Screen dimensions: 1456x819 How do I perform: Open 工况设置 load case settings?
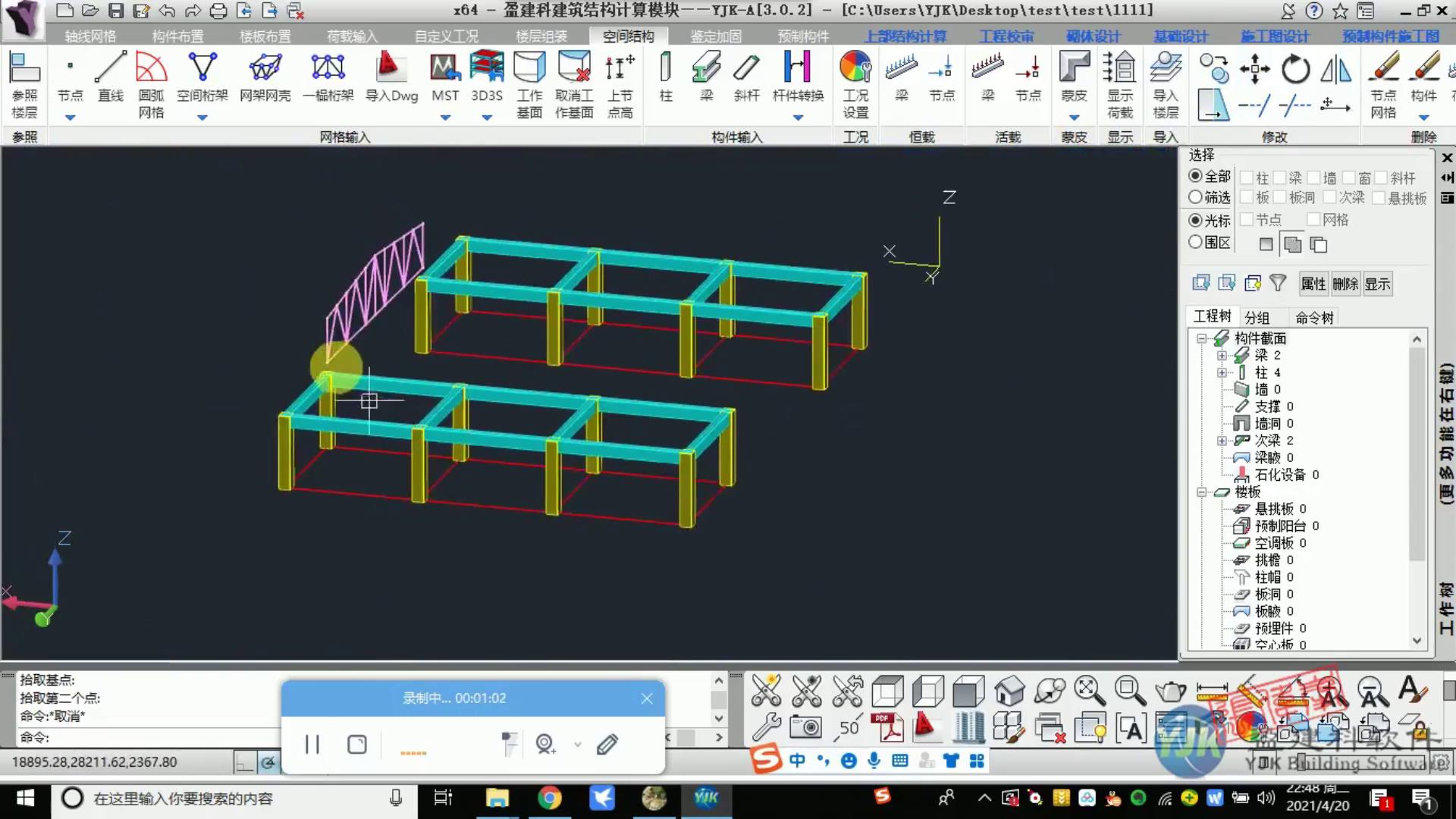click(x=855, y=84)
